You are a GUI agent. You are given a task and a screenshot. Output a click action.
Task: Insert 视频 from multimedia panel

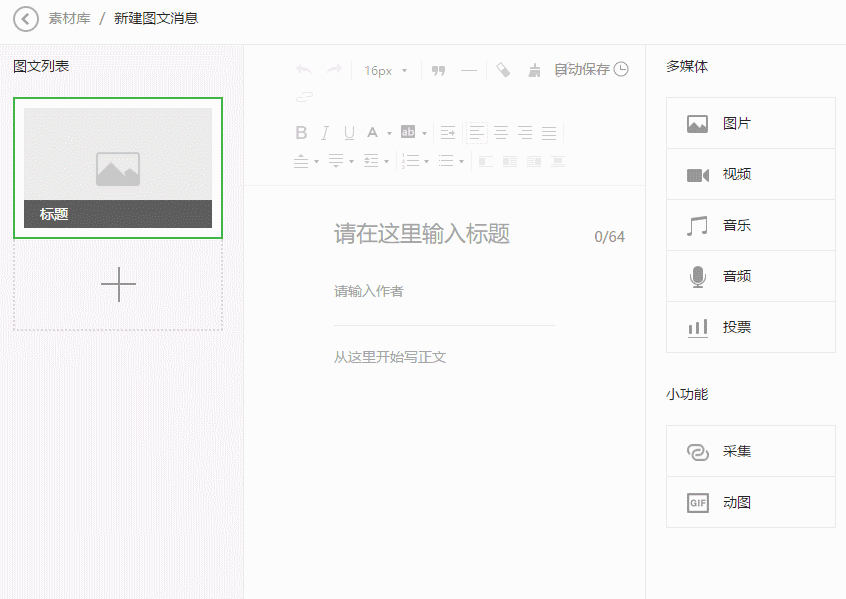(x=751, y=174)
